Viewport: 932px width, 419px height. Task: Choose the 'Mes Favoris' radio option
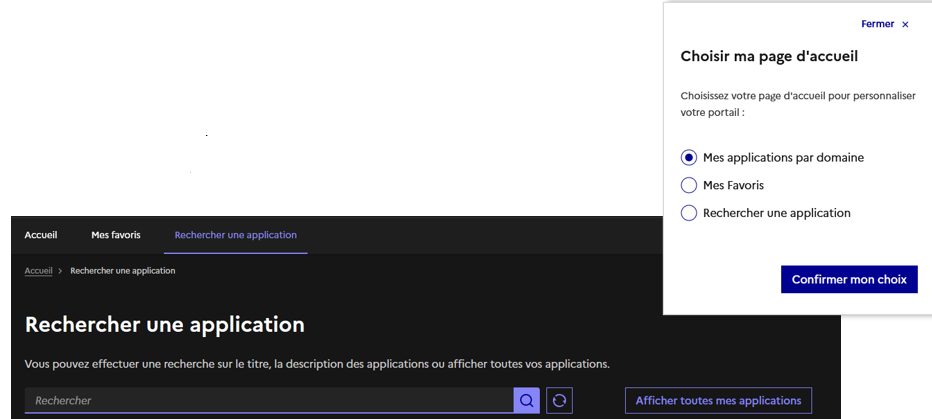pyautogui.click(x=688, y=185)
